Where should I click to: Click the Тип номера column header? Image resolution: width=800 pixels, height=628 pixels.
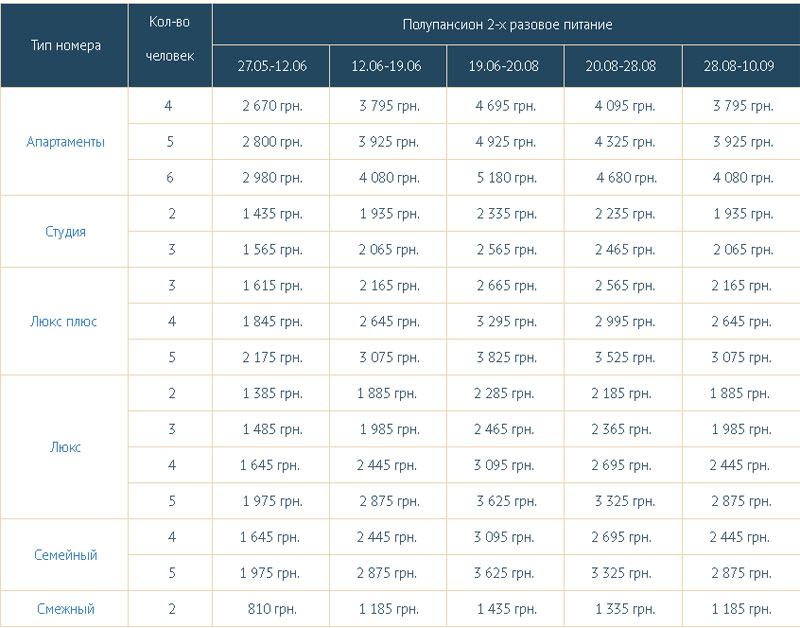coord(65,45)
